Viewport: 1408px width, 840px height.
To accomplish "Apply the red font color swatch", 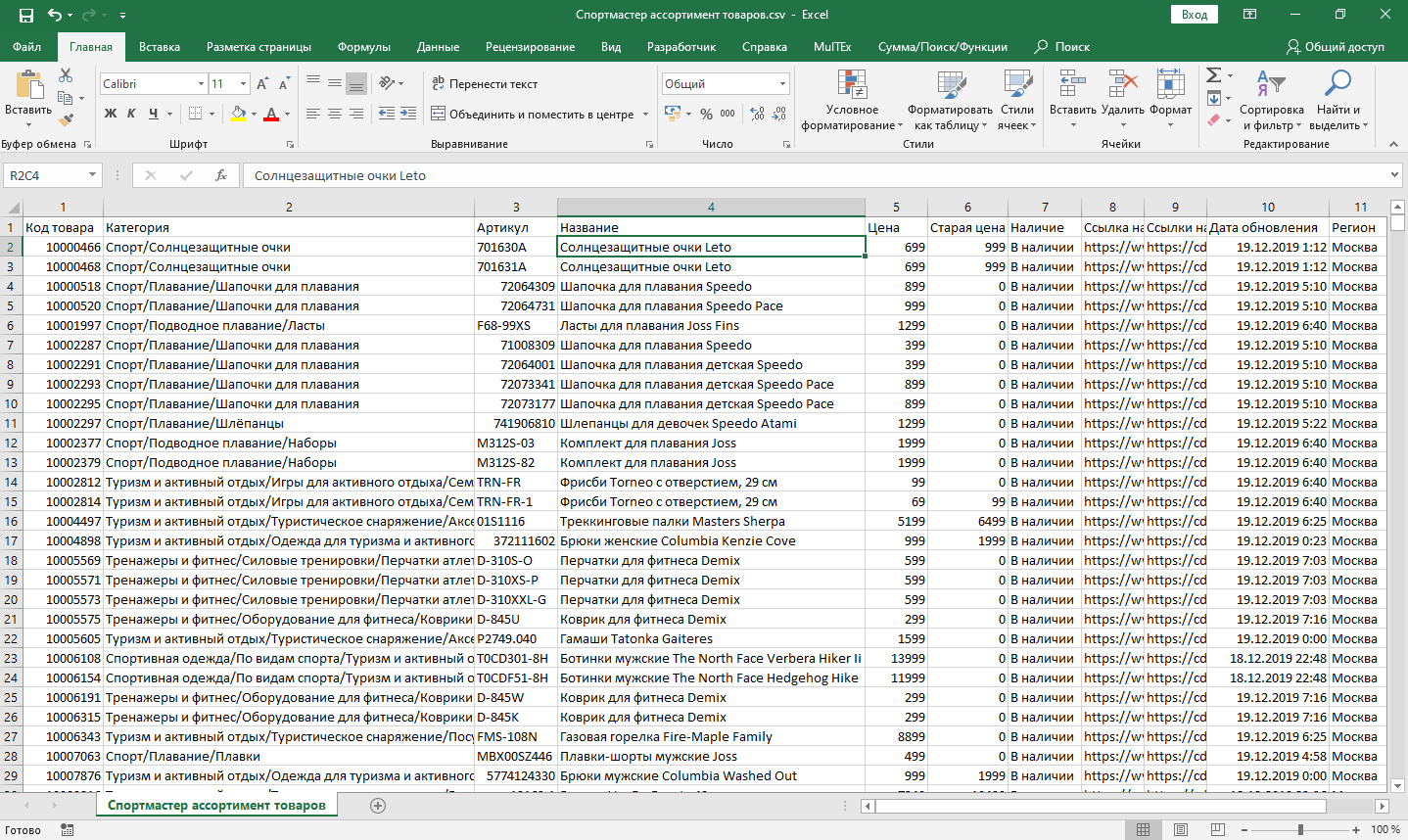I will [272, 115].
